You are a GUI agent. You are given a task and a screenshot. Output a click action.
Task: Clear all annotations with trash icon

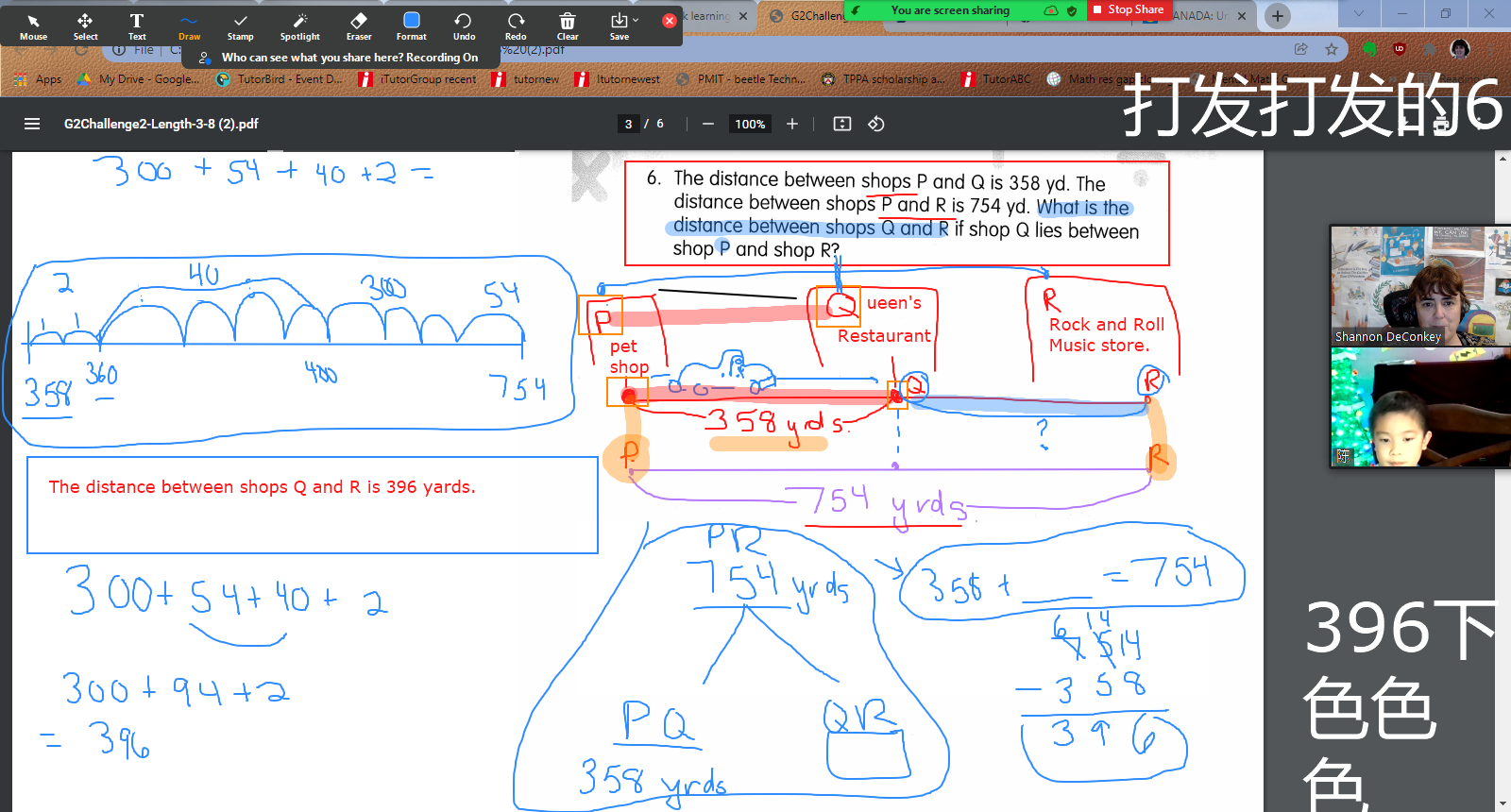click(568, 26)
